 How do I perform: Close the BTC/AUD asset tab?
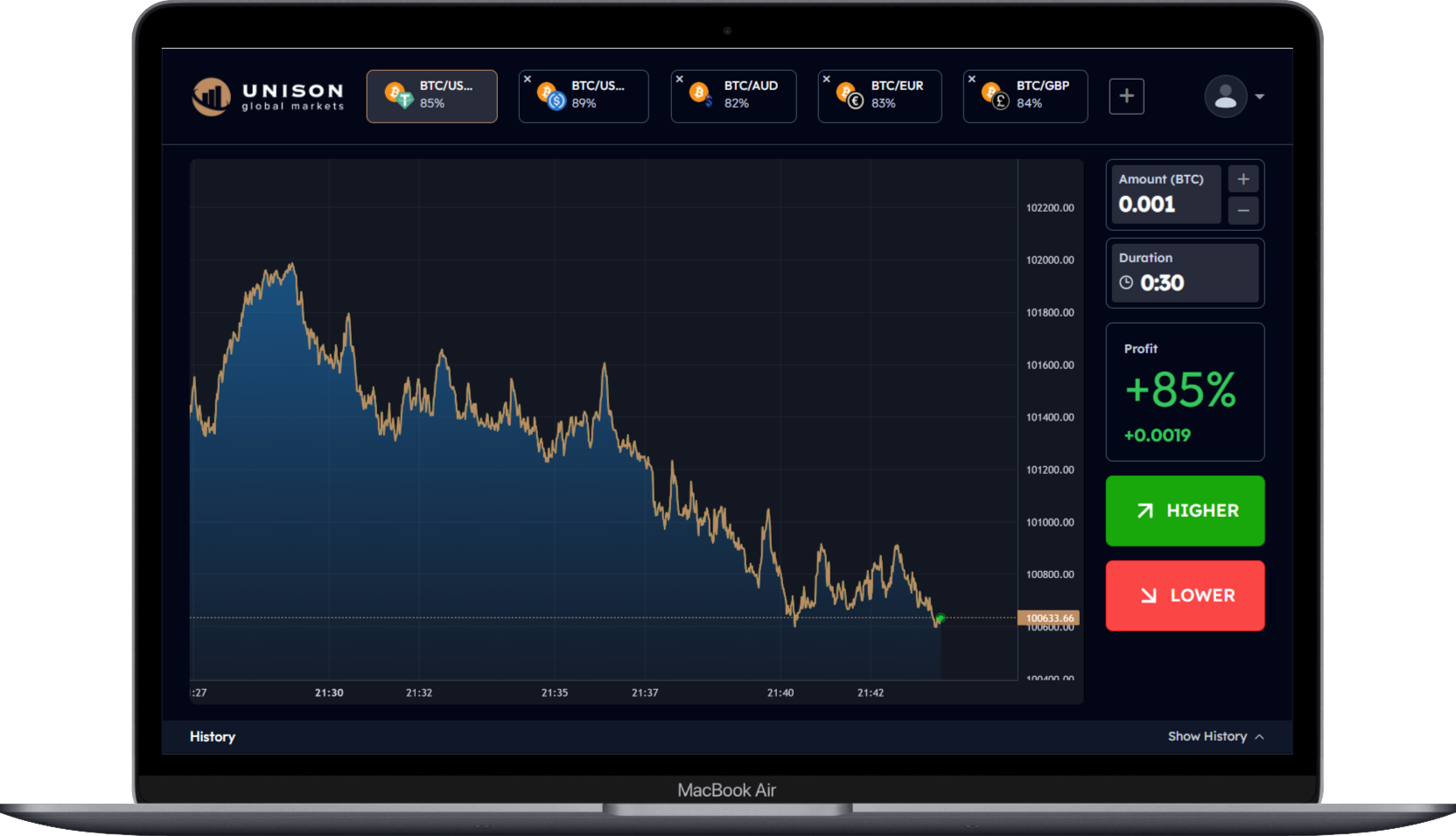pyautogui.click(x=680, y=80)
